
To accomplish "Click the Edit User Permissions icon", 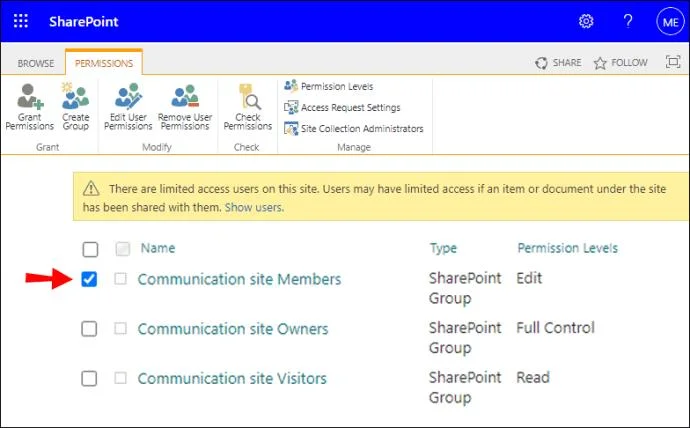I will point(128,96).
